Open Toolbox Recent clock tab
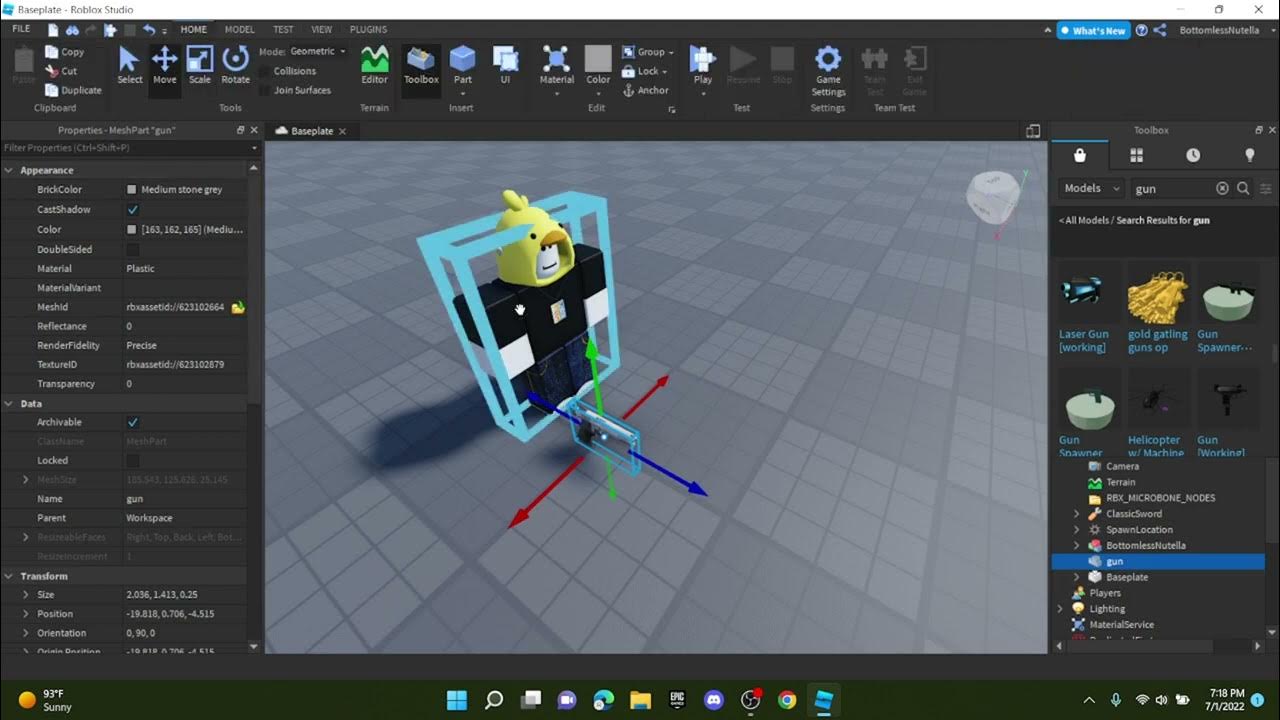Viewport: 1280px width, 720px height. click(x=1193, y=155)
